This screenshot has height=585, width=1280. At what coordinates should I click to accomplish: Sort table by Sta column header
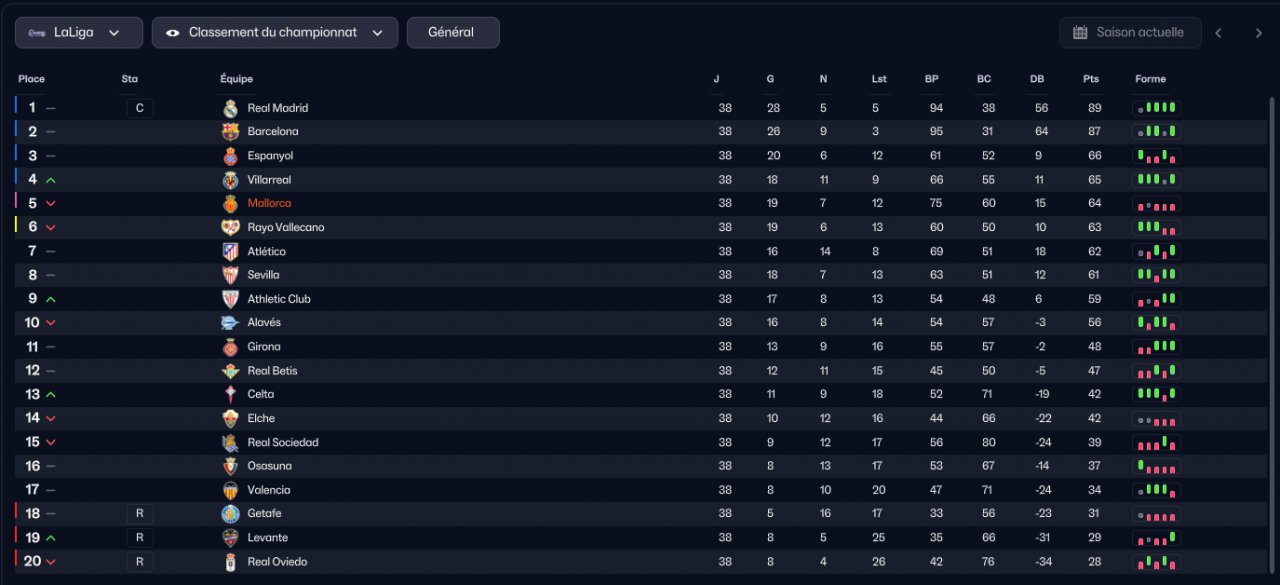click(130, 79)
